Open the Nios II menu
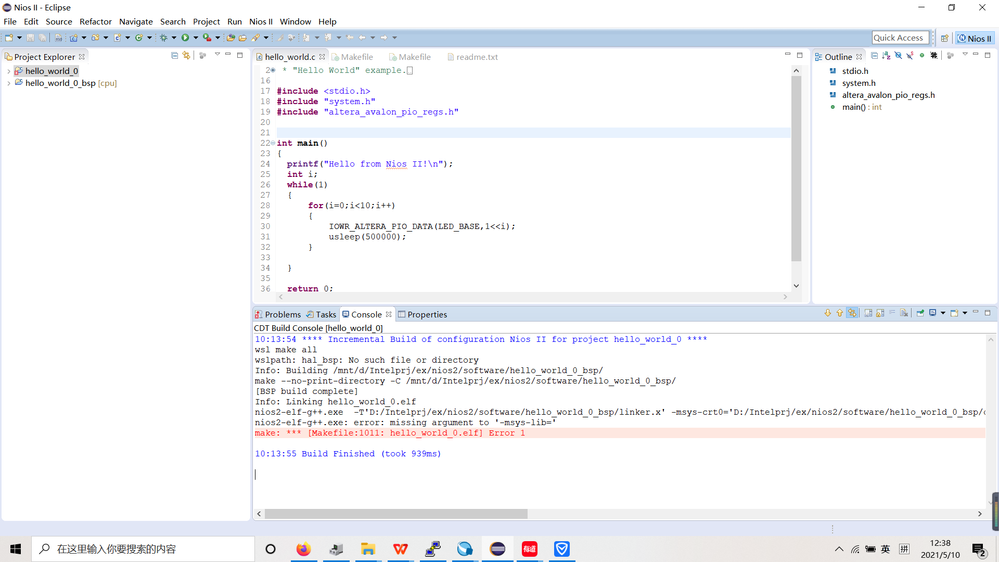Screen dimensions: 999x562 [260, 21]
